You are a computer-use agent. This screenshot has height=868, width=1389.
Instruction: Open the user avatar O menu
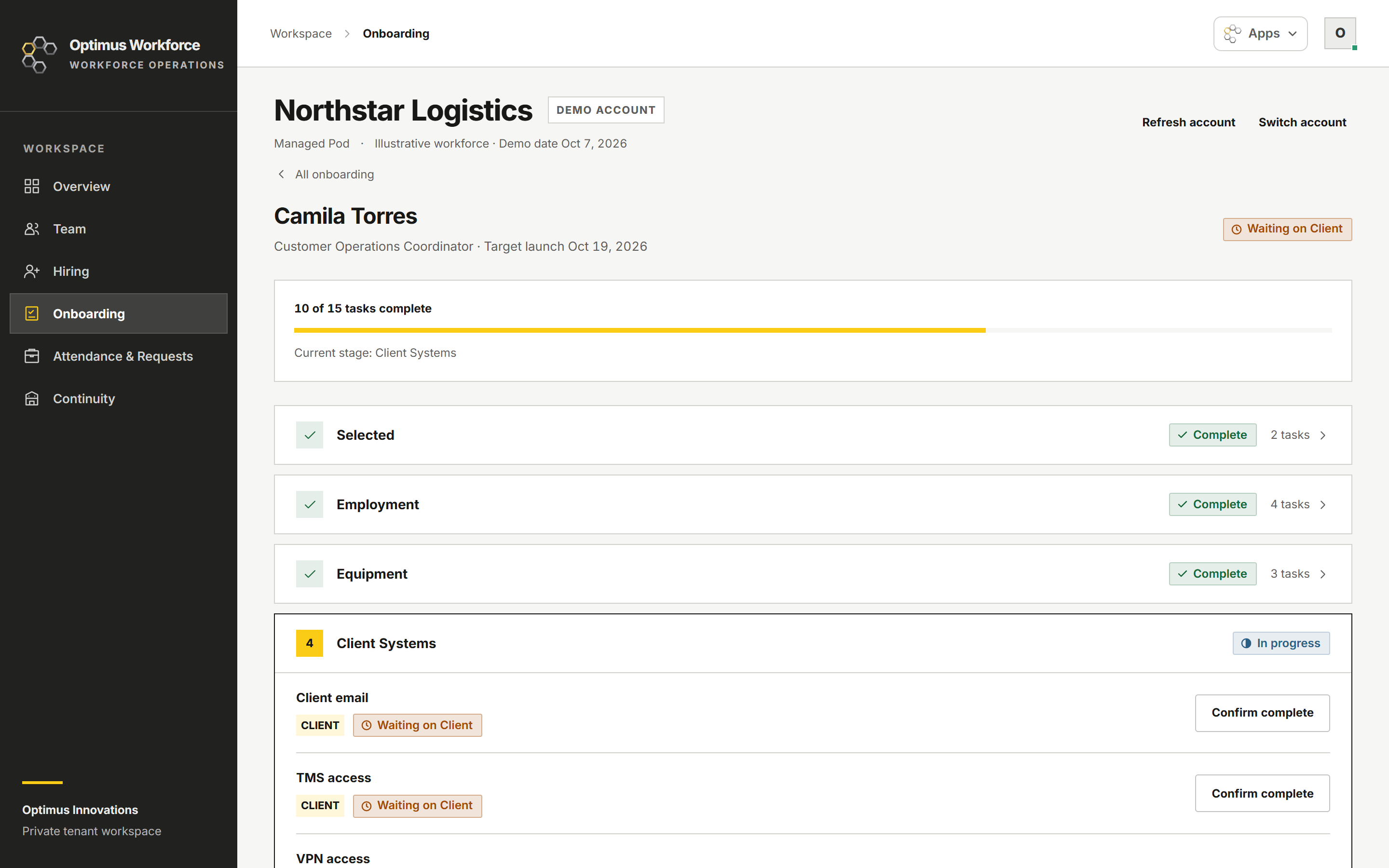tap(1340, 33)
